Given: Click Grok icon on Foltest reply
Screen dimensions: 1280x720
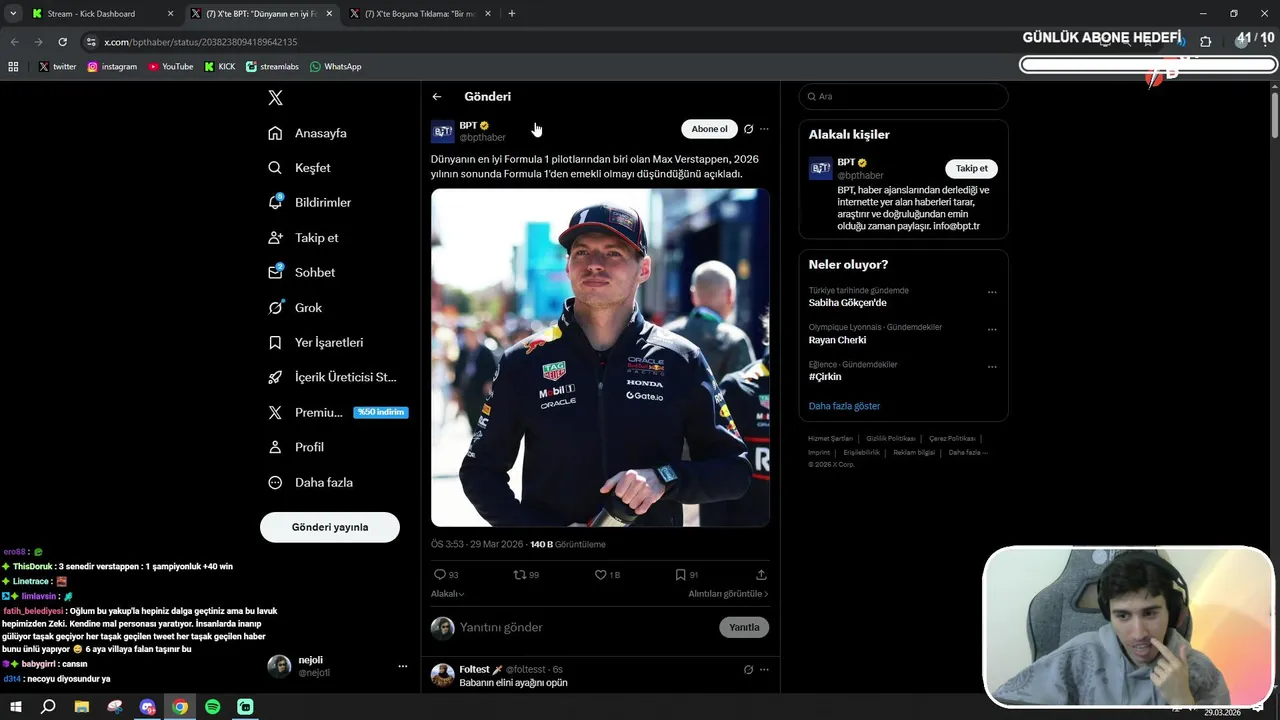Looking at the screenshot, I should coord(748,669).
